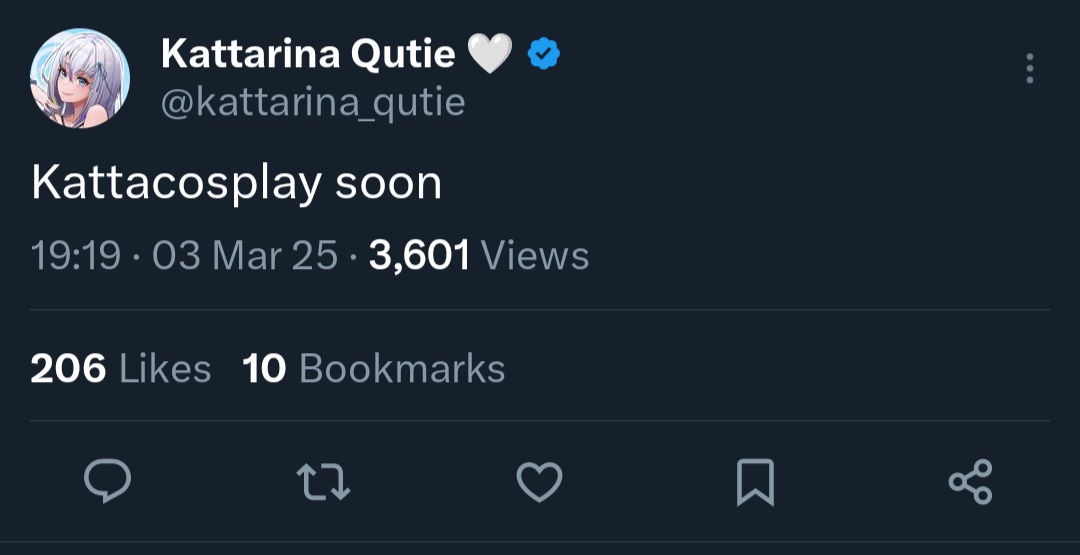Click the @kattarina_qutie handle
Screen dimensions: 1080x555
click(x=313, y=102)
